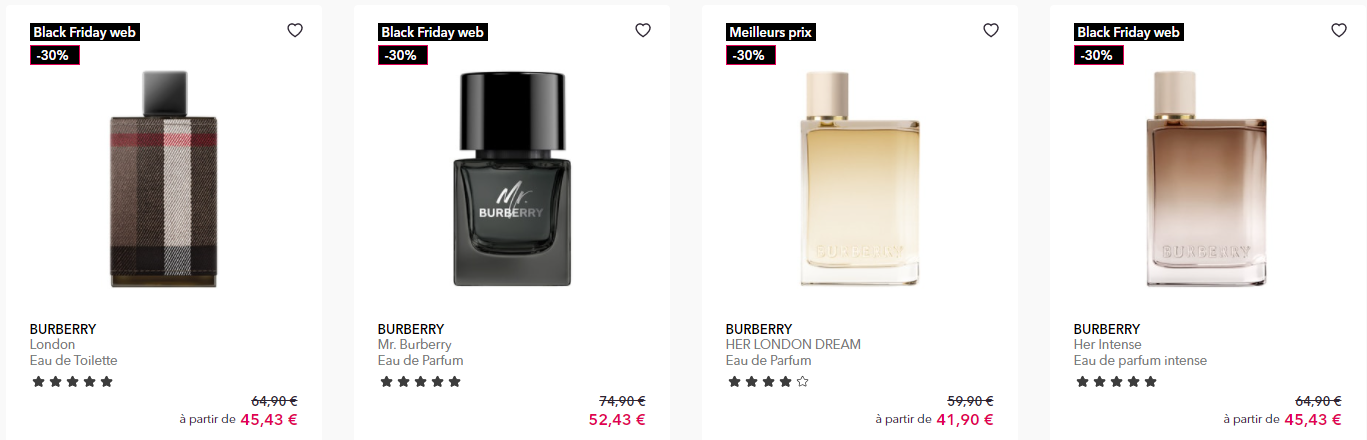The image size is (1367, 440).
Task: Click four-star rating for HER LONDON DREAM
Action: [x=768, y=381]
